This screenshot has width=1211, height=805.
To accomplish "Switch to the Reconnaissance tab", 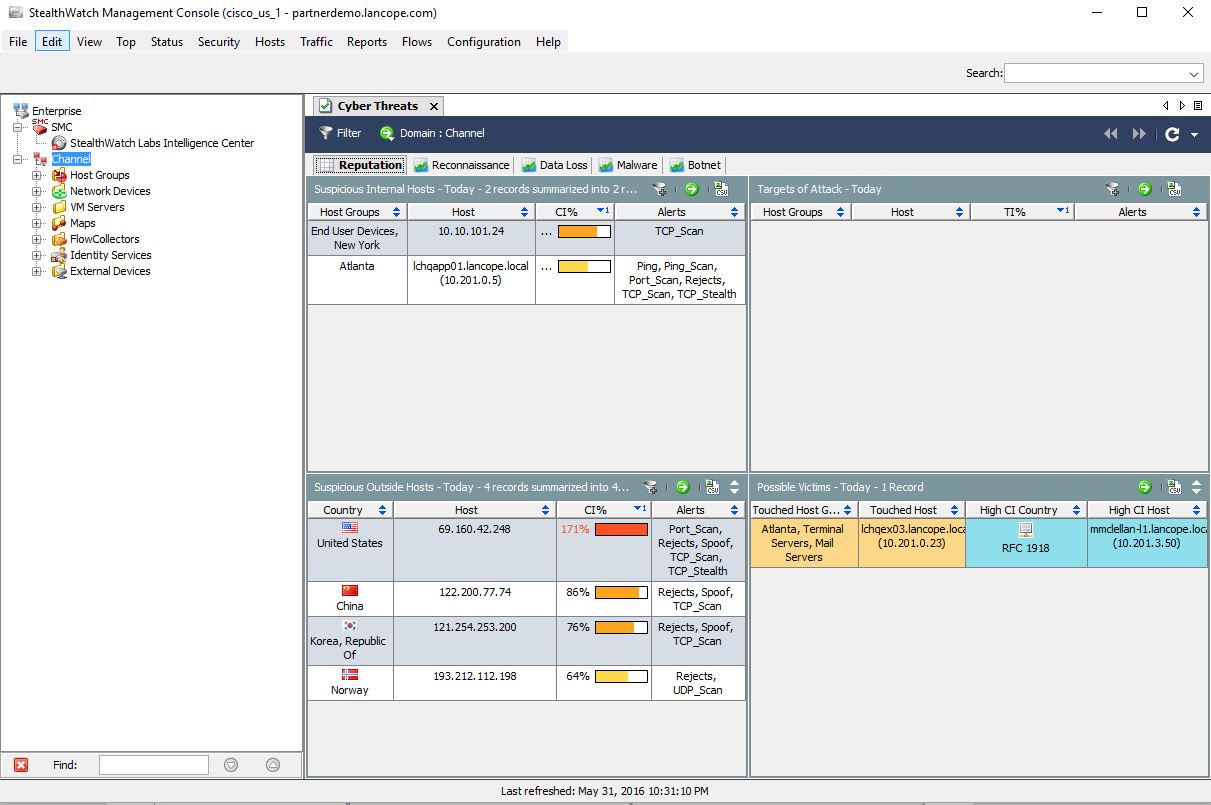I will coord(461,165).
